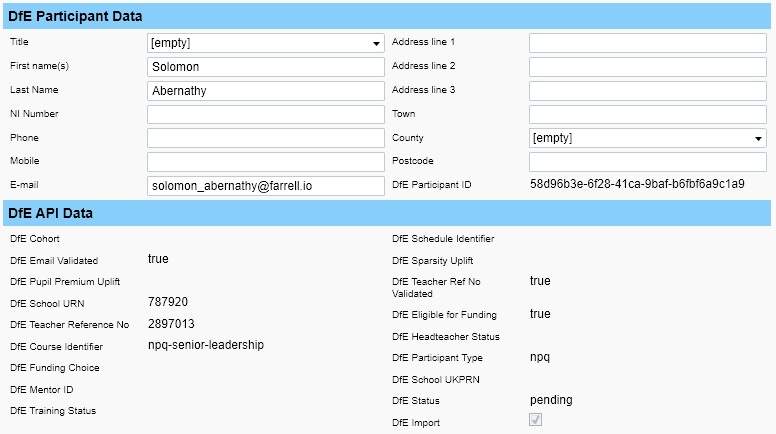Viewport: 776px width, 434px height.
Task: Click the Town input field
Action: pyautogui.click(x=647, y=114)
